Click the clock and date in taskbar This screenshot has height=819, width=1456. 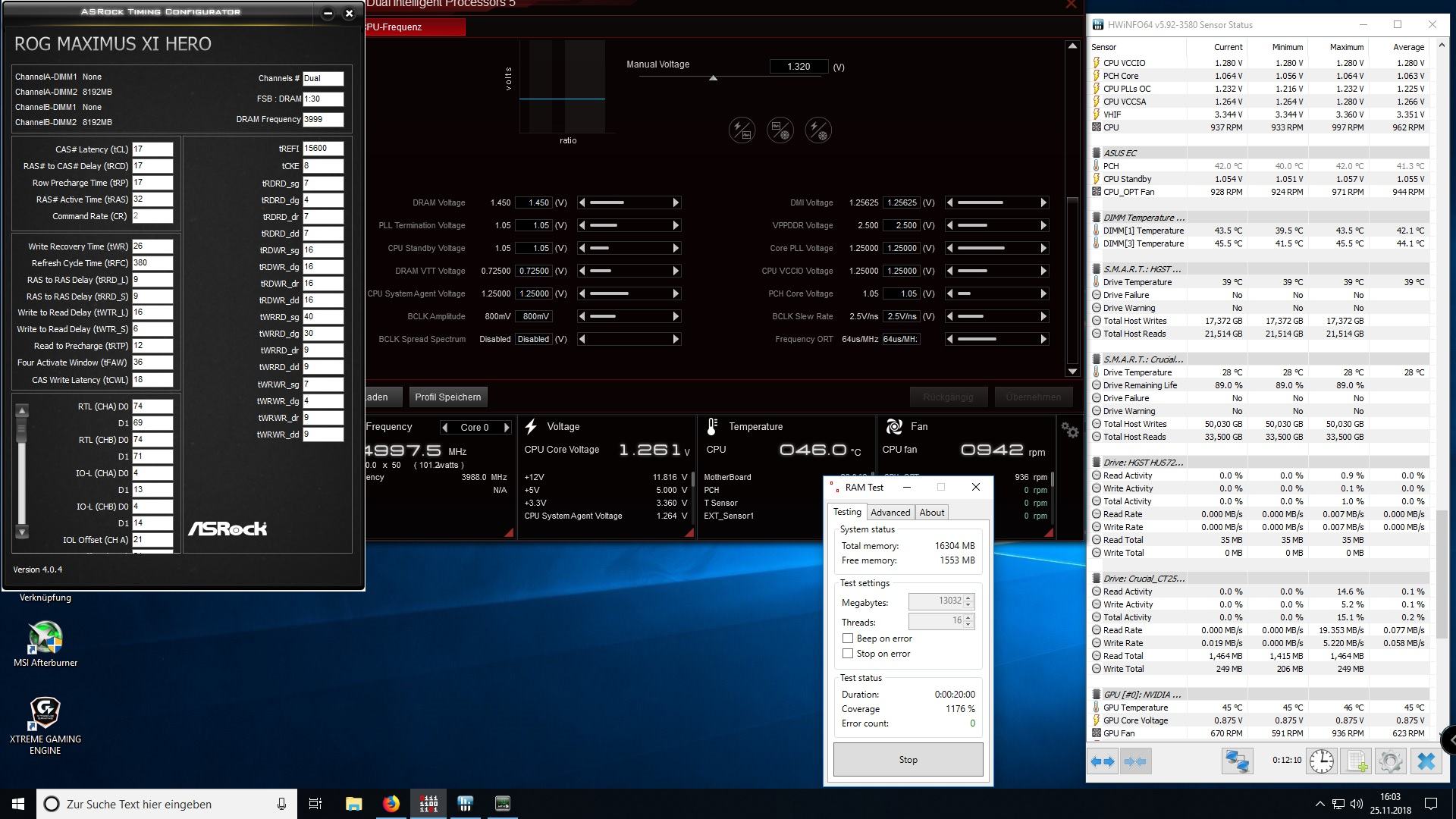tap(1390, 804)
